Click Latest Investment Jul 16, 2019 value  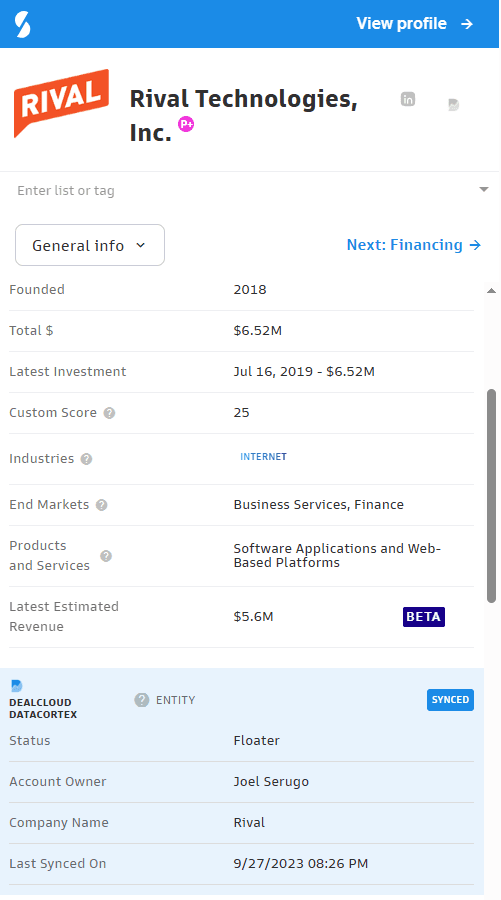(x=304, y=371)
